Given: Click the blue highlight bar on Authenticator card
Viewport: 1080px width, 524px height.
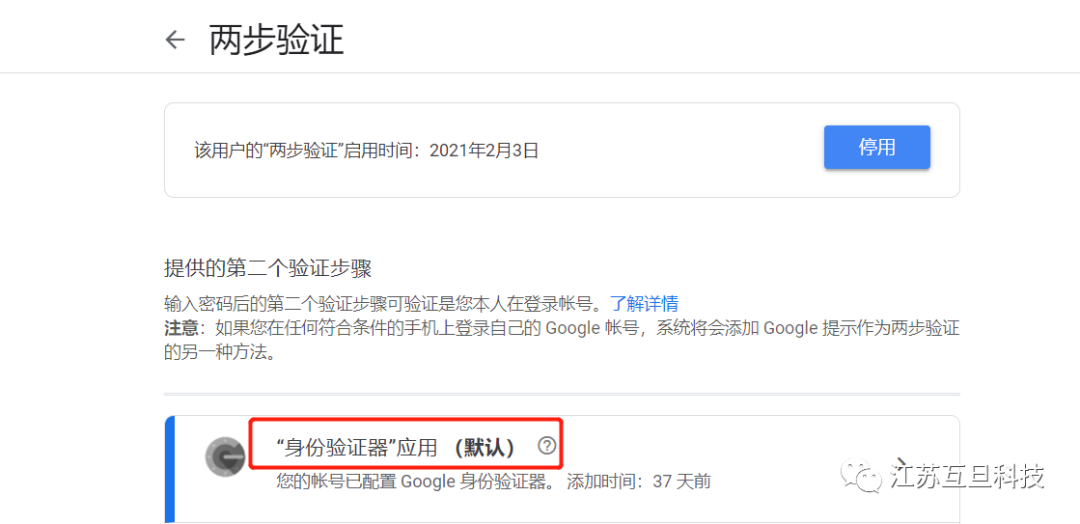Looking at the screenshot, I should 170,470.
